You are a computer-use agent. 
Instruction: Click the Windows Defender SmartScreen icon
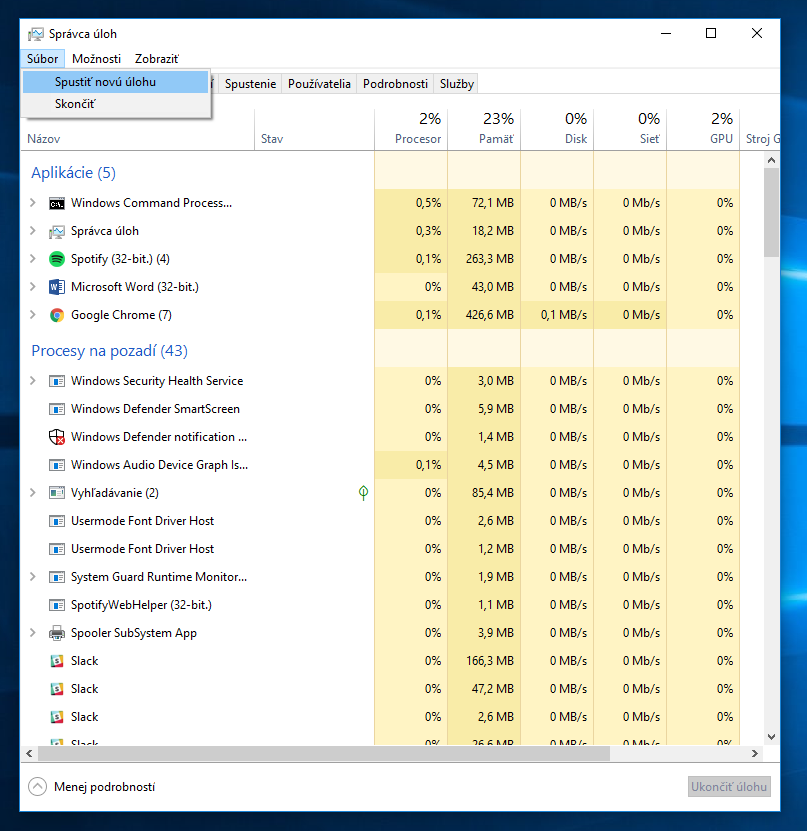(57, 409)
